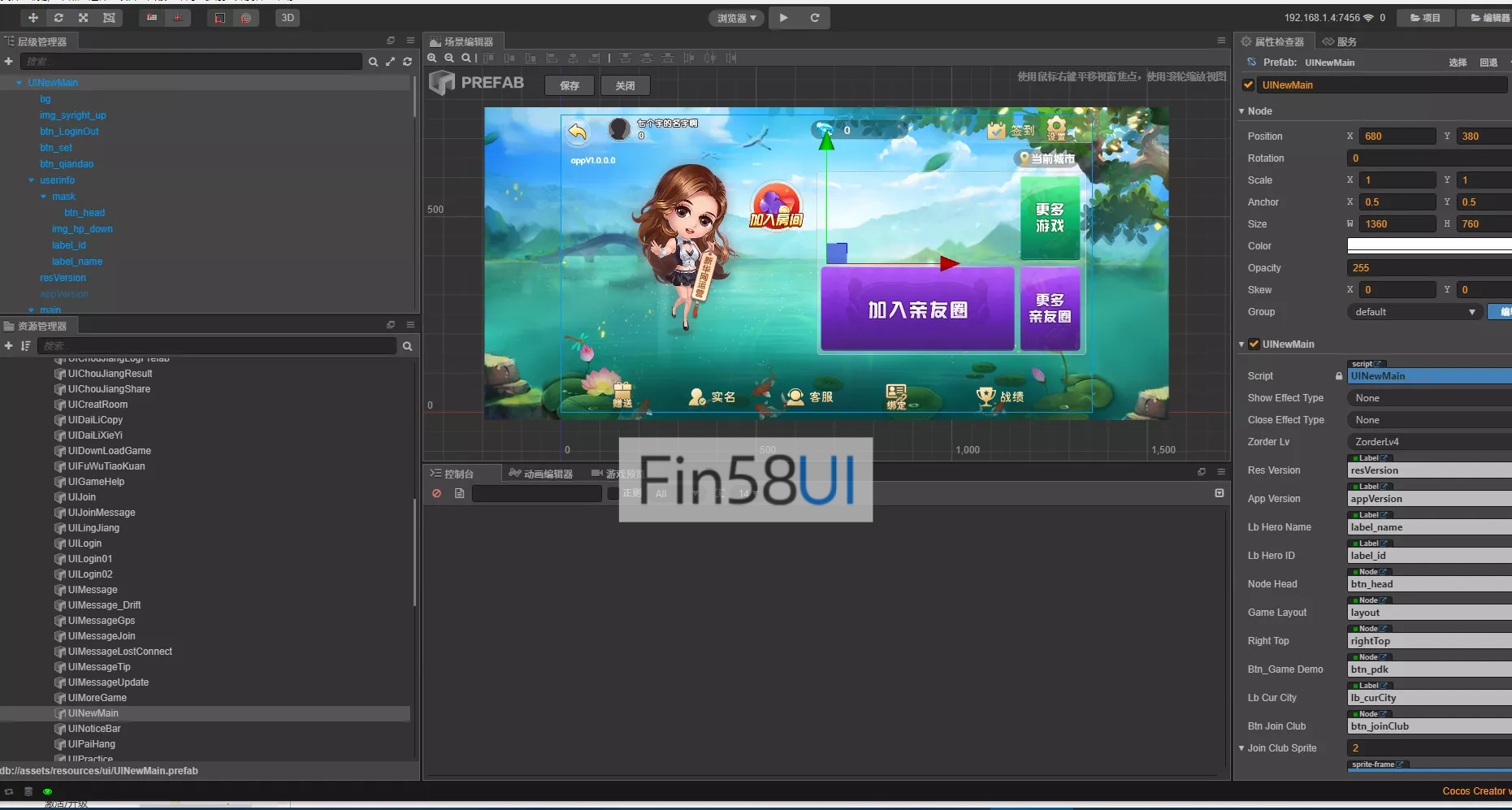The width and height of the screenshot is (1512, 810).
Task: Collapse the userinfo node in hierarchy
Action: coord(32,180)
